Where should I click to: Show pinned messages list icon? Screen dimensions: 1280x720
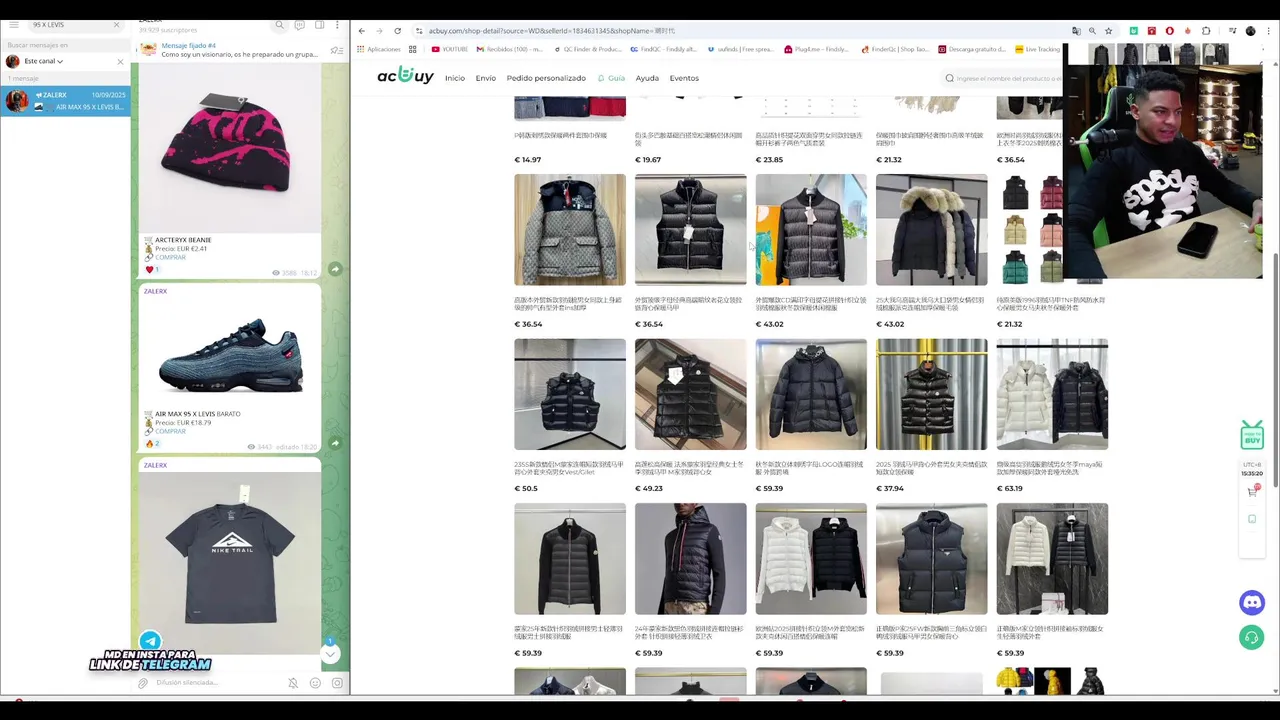coord(336,50)
